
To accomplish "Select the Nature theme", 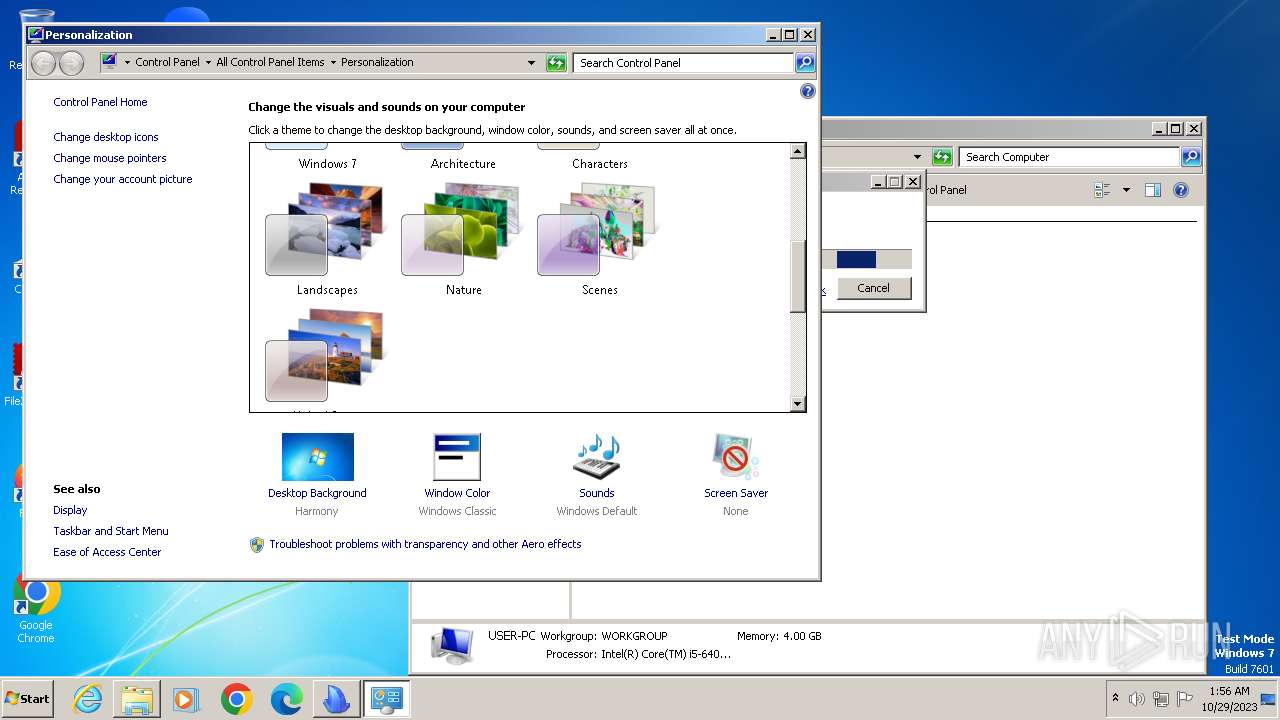I will [x=463, y=240].
